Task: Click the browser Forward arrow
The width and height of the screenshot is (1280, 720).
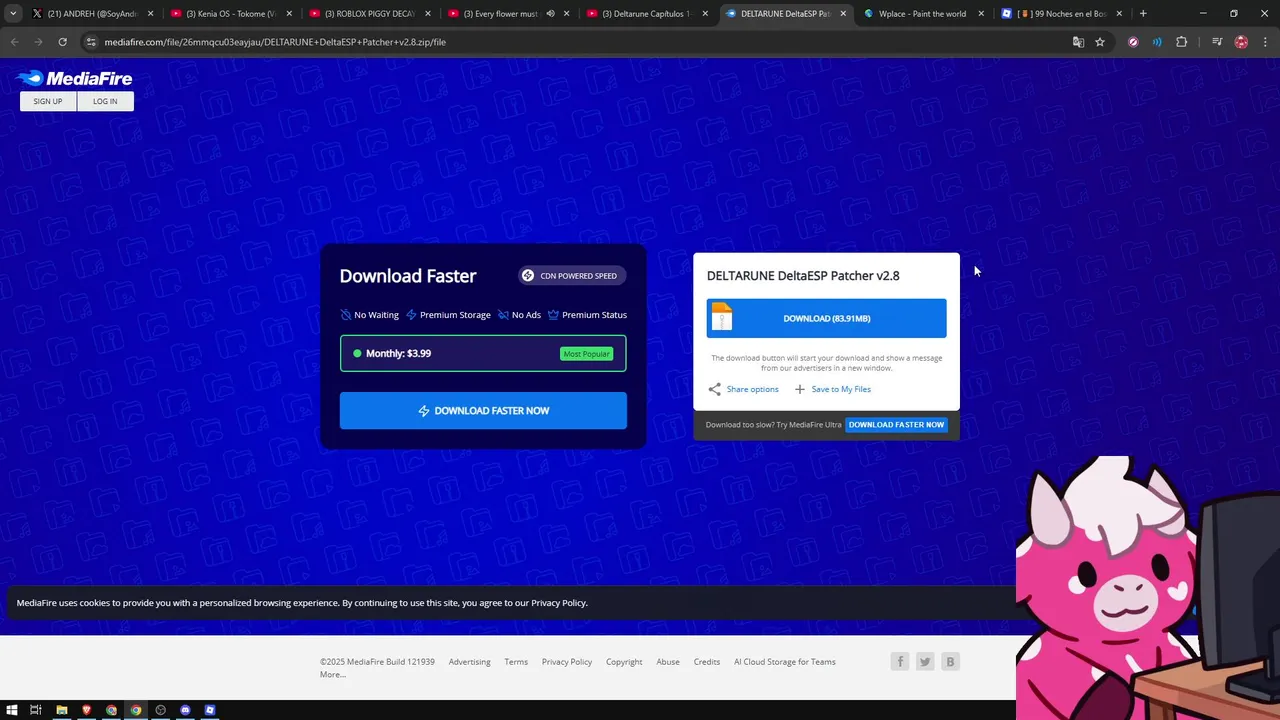Action: [38, 42]
